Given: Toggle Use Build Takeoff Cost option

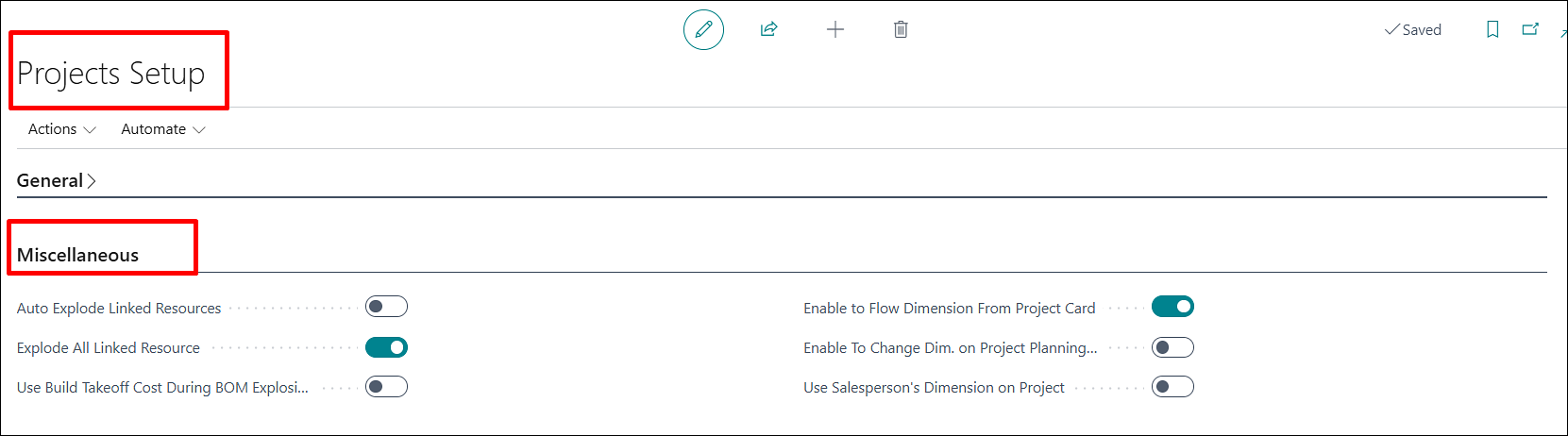Looking at the screenshot, I should click(386, 386).
